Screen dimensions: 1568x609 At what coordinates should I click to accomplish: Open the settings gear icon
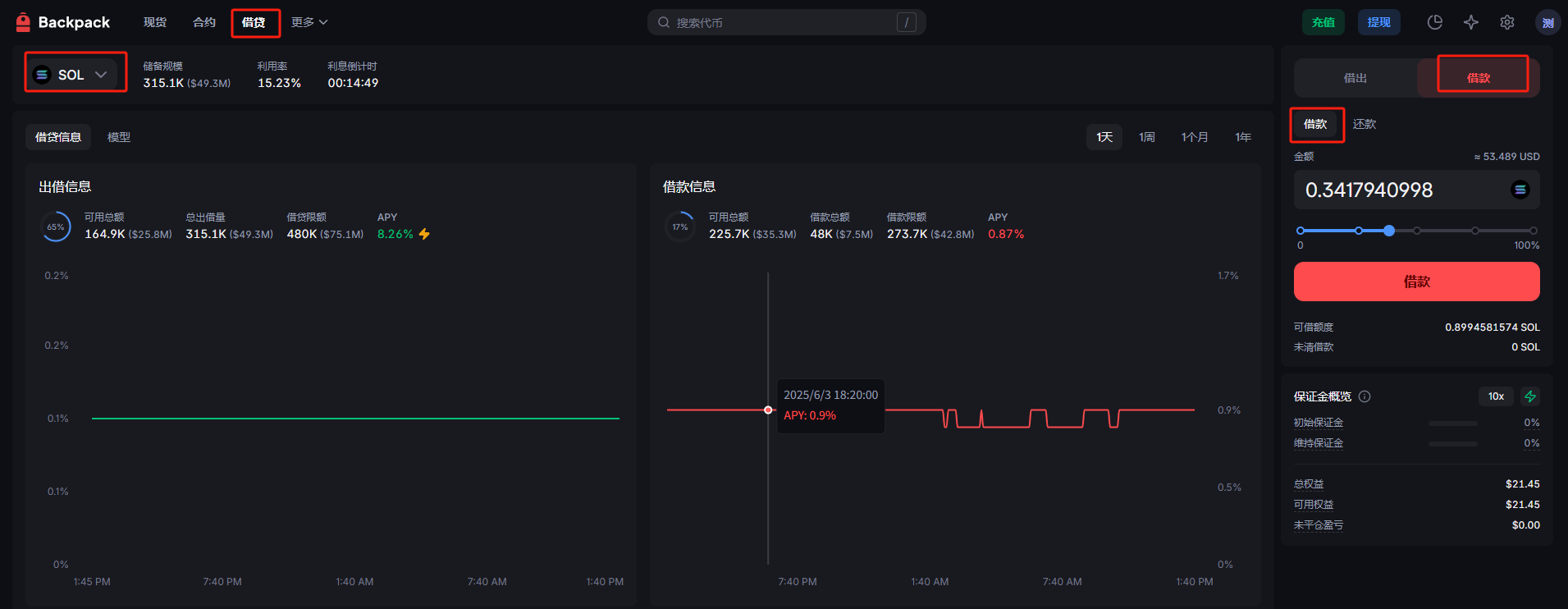click(x=1506, y=22)
